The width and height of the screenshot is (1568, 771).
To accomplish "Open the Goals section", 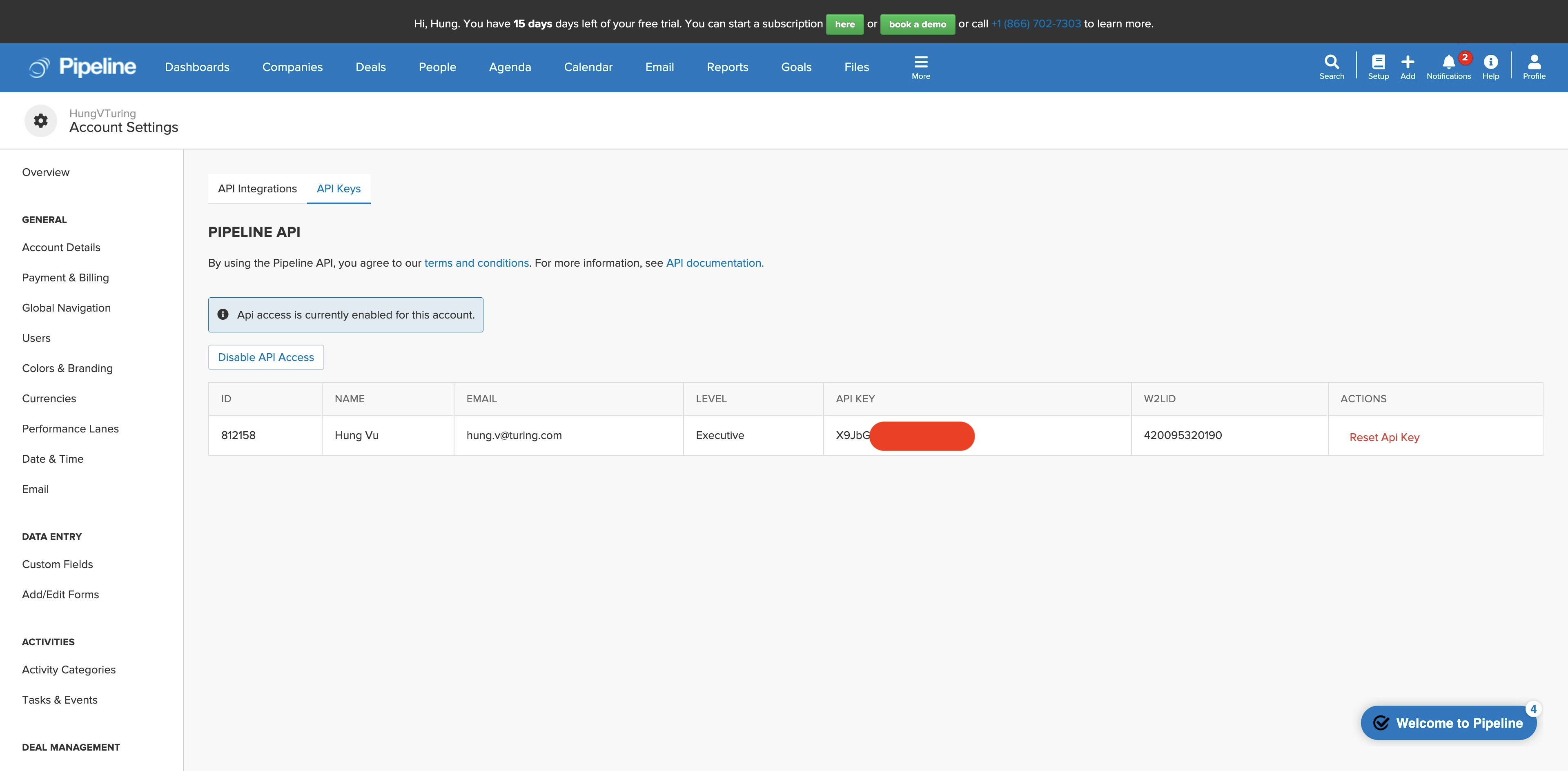I will pos(796,67).
